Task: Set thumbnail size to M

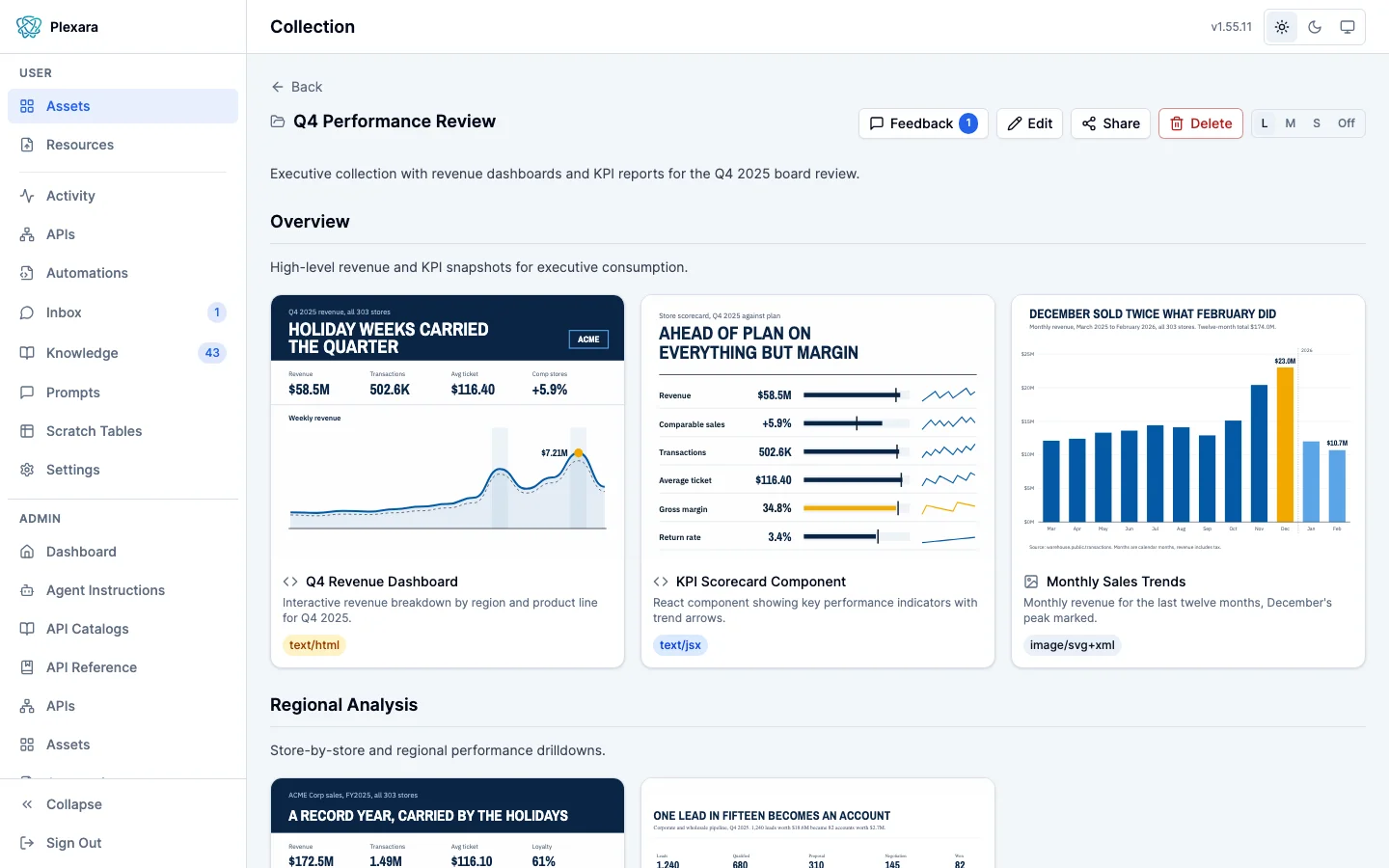Action: [x=1291, y=123]
